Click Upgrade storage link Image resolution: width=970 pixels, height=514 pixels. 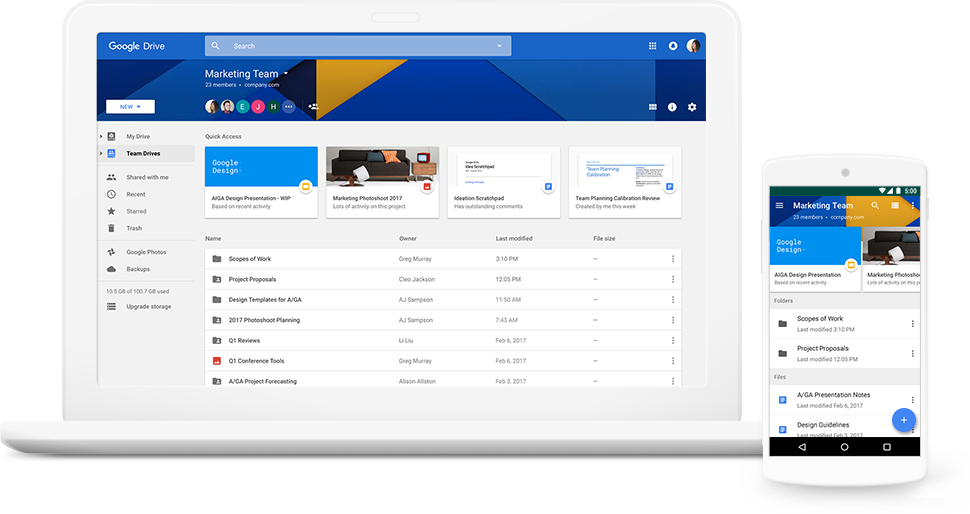pyautogui.click(x=148, y=306)
